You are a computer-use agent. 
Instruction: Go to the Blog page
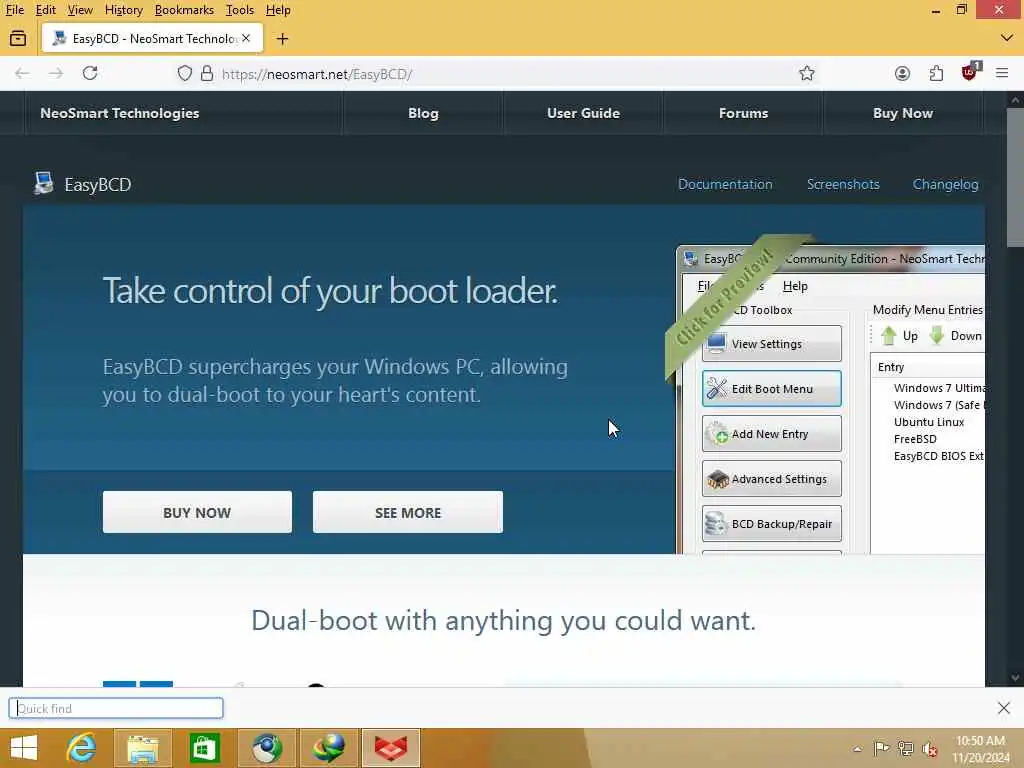coord(423,113)
